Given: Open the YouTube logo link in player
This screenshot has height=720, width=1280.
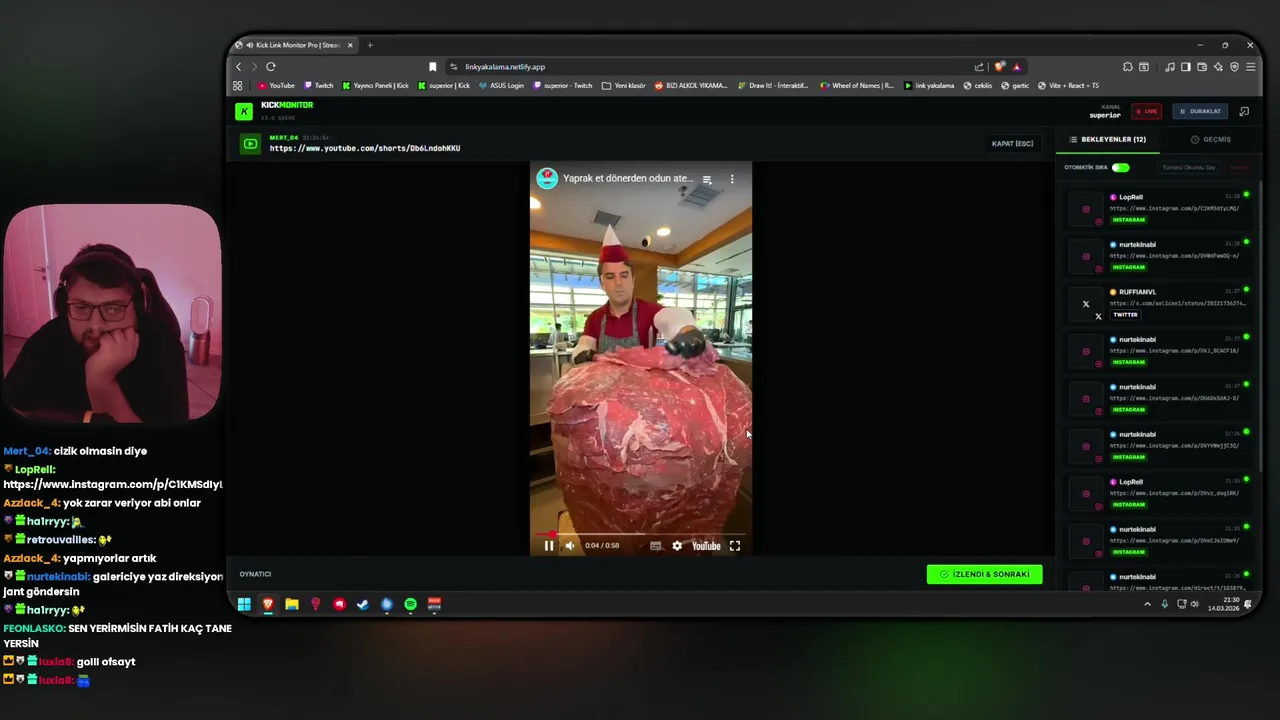Looking at the screenshot, I should point(706,546).
